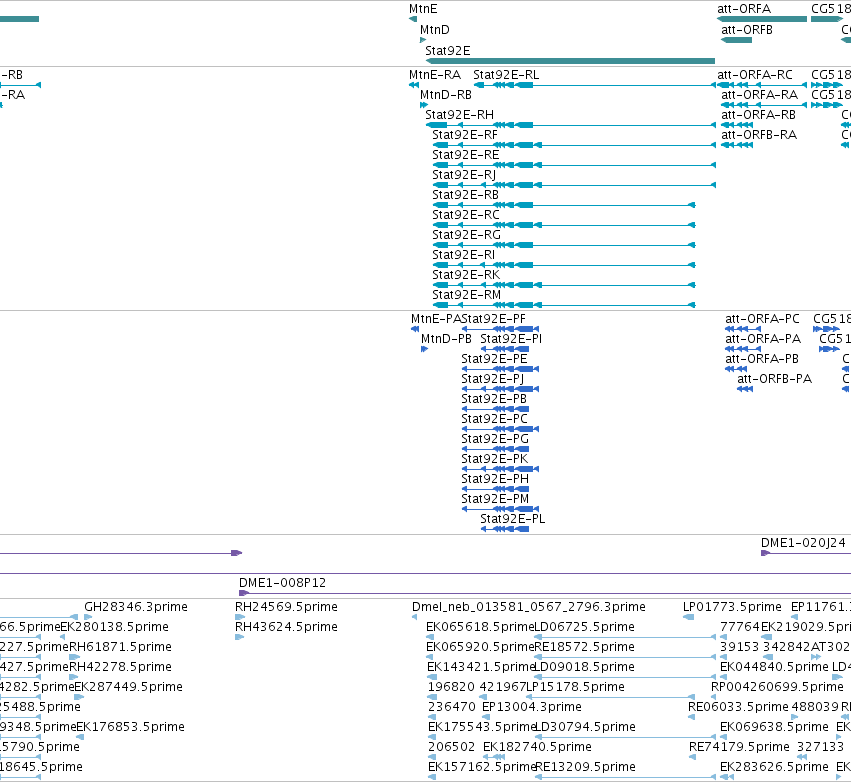Select the att-ORFA gene feature
851x782 pixels.
pyautogui.click(x=762, y=19)
